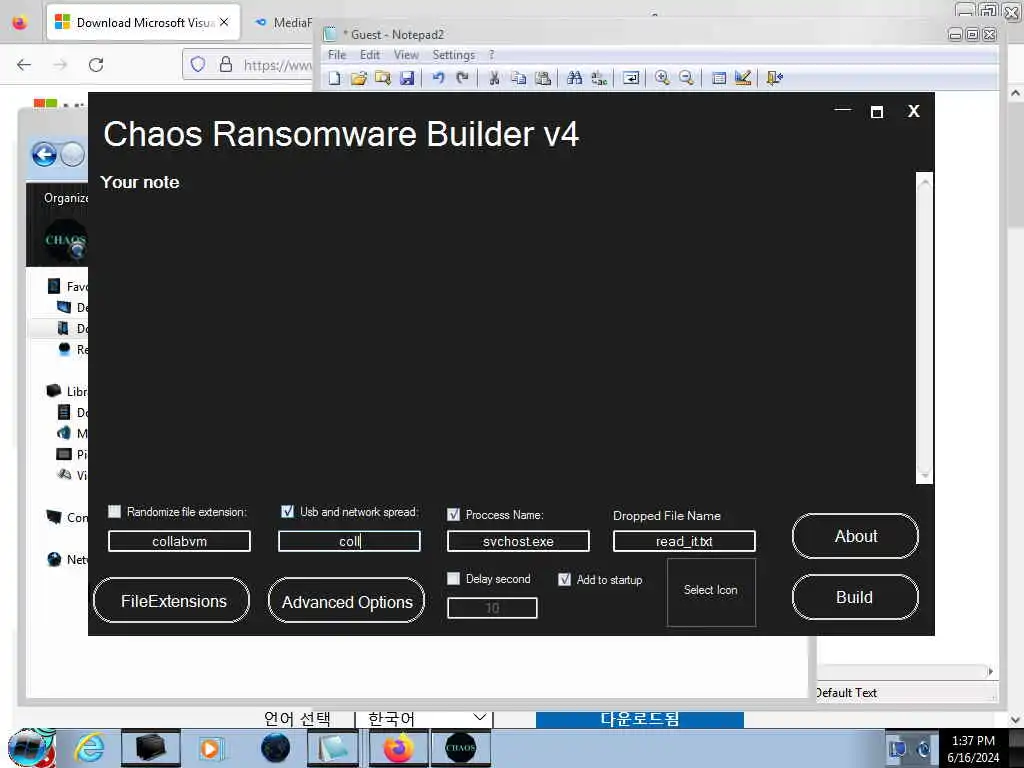Open the ? help menu in Notepad2
Image resolution: width=1024 pixels, height=768 pixels.
(x=492, y=55)
